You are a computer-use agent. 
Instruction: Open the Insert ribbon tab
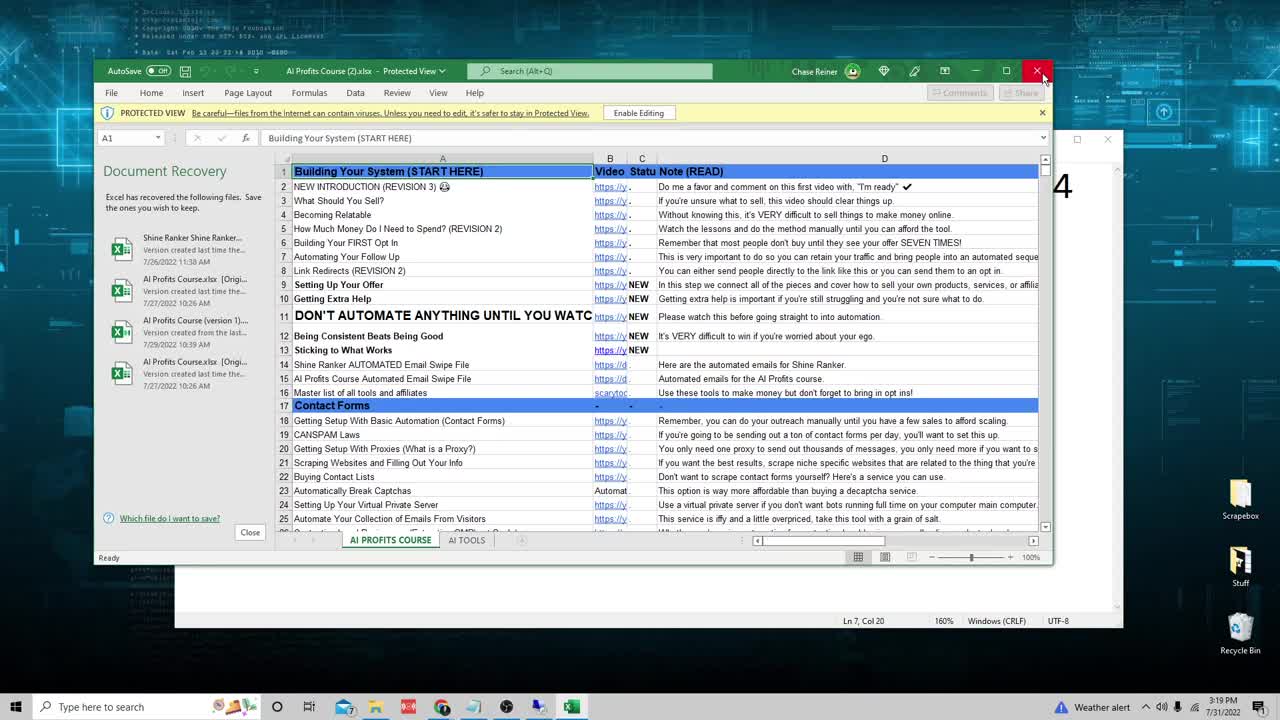[193, 93]
